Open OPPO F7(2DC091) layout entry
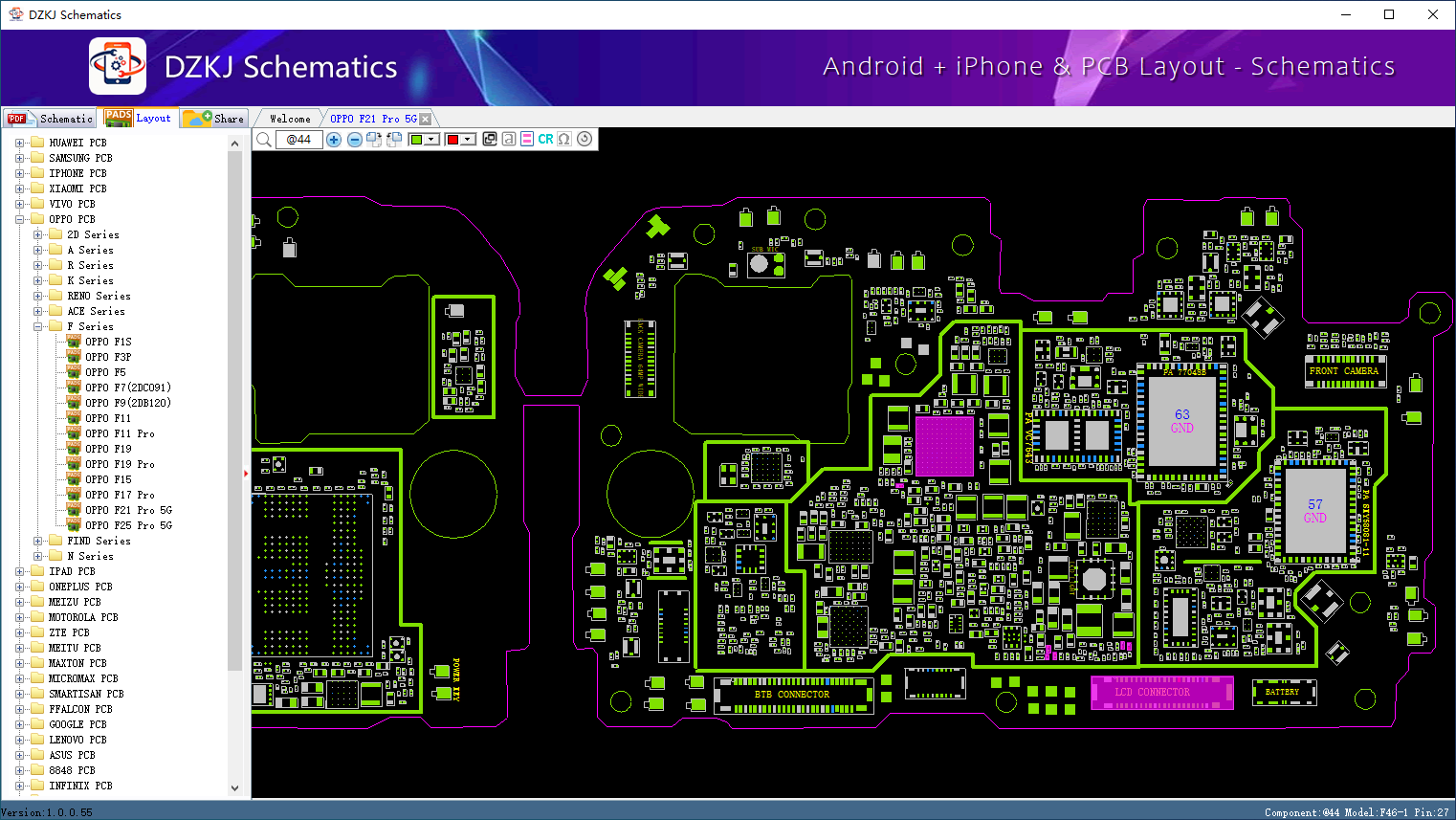 [x=127, y=388]
